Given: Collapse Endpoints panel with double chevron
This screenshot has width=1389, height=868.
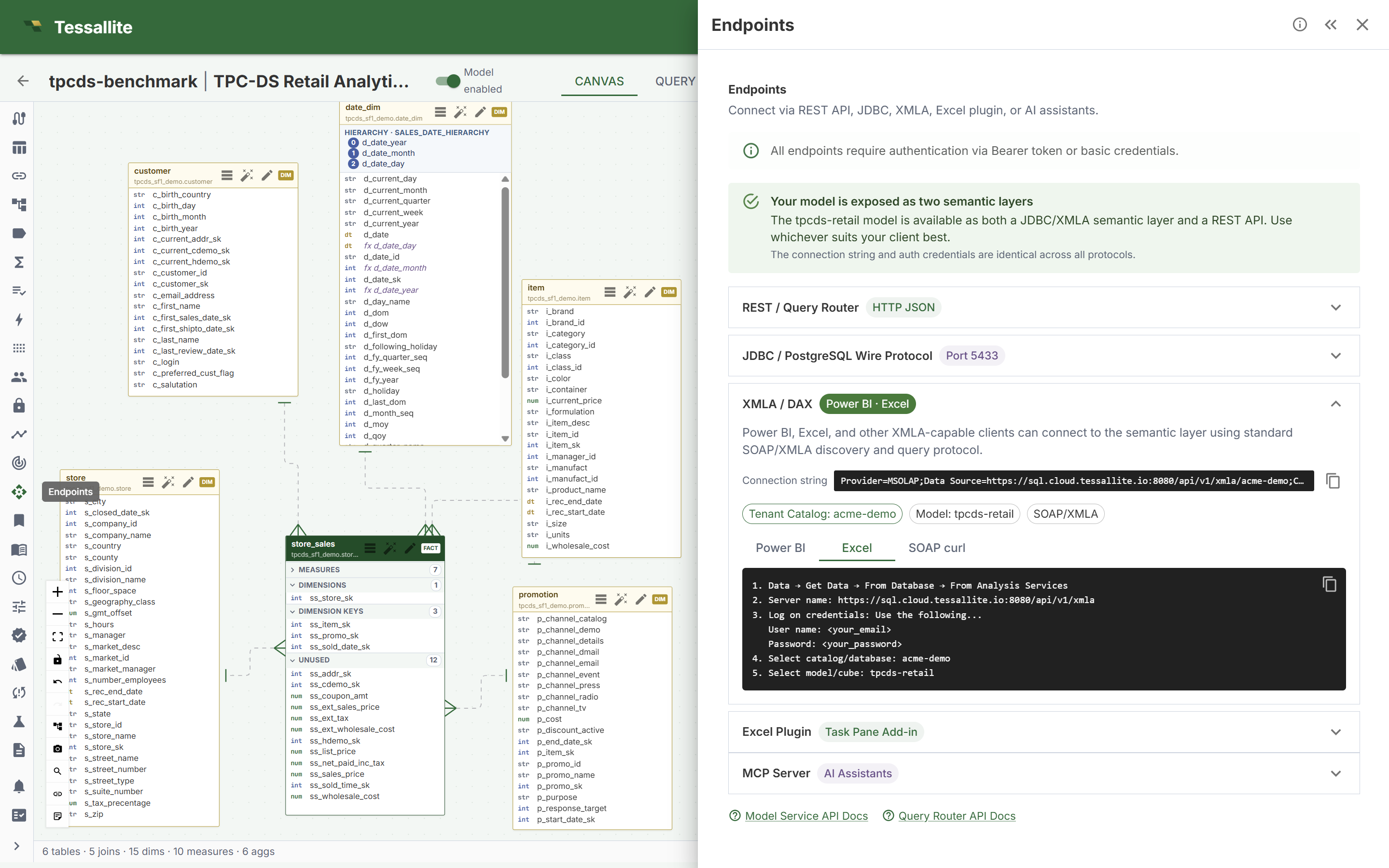Looking at the screenshot, I should [1331, 25].
